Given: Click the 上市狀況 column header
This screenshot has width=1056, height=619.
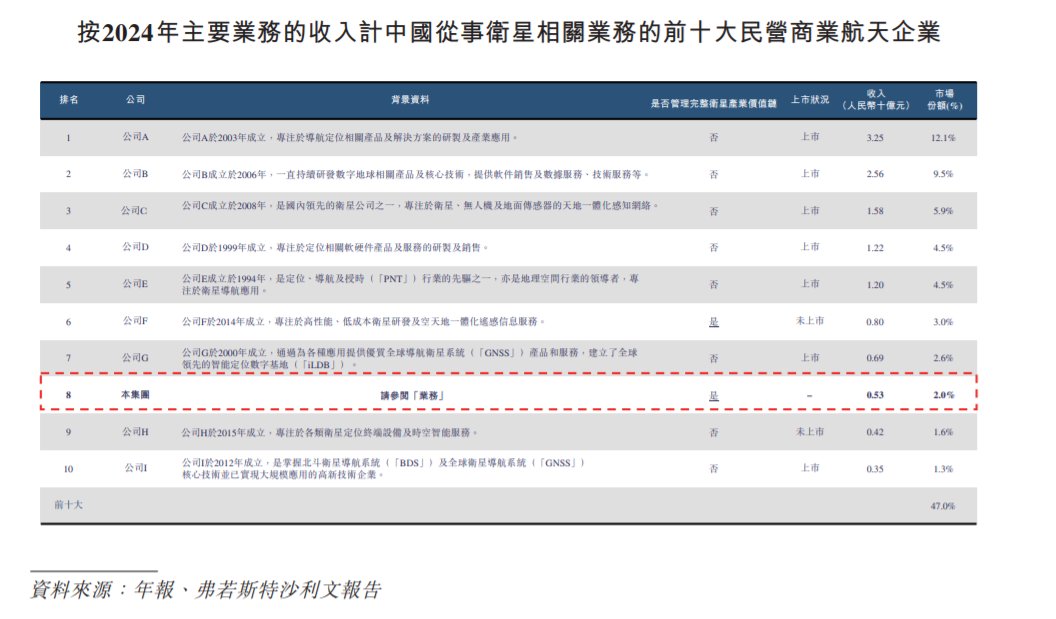Looking at the screenshot, I should point(809,100).
